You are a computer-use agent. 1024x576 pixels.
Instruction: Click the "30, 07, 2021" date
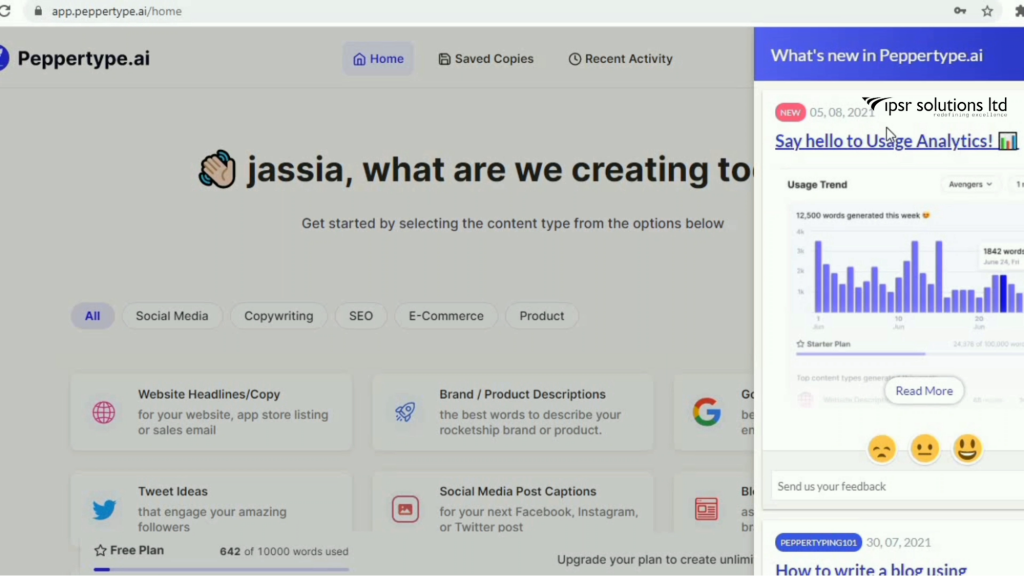[x=898, y=543]
